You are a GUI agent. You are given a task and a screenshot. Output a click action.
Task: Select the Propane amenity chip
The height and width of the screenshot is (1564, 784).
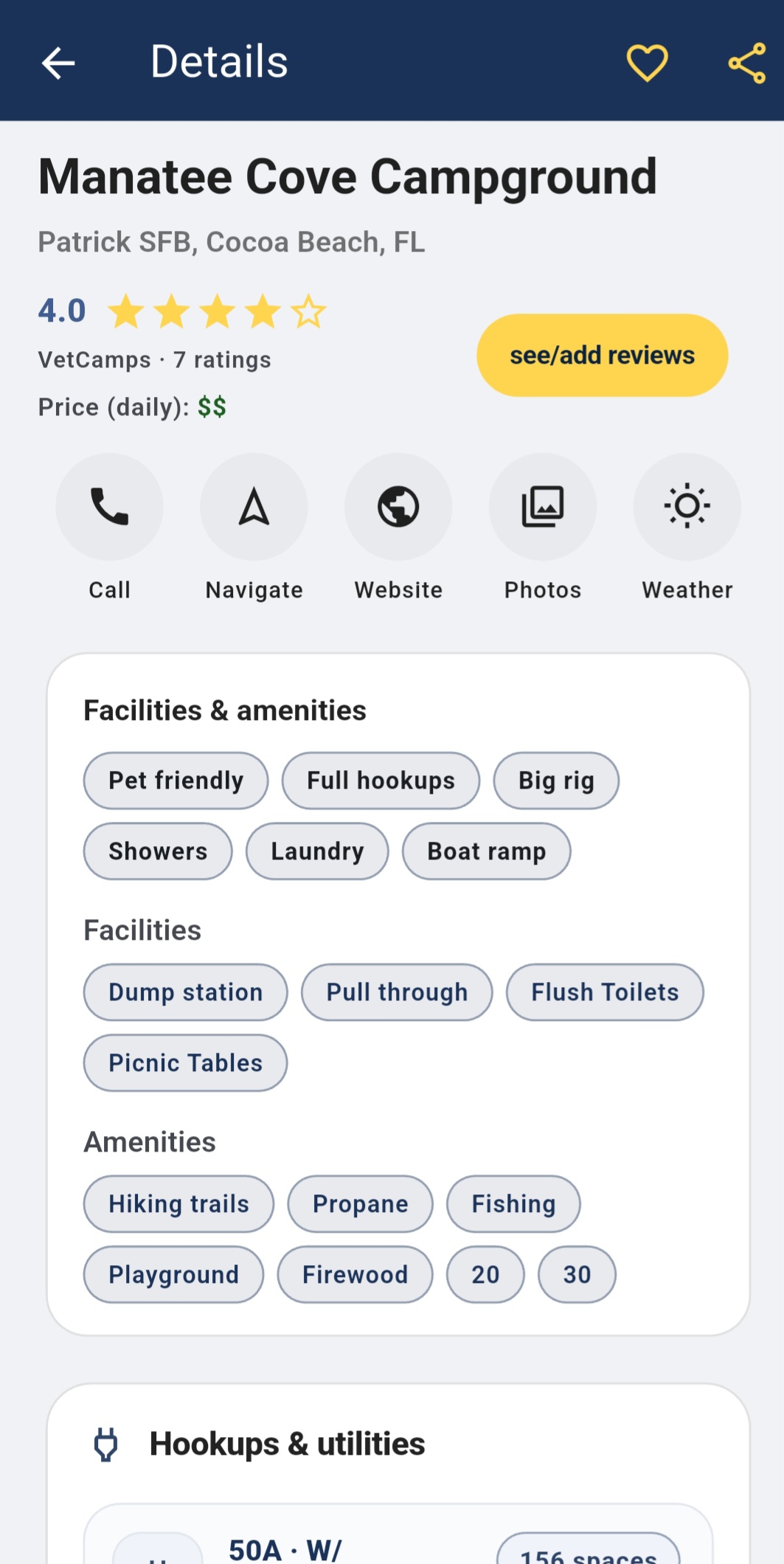coord(360,1204)
